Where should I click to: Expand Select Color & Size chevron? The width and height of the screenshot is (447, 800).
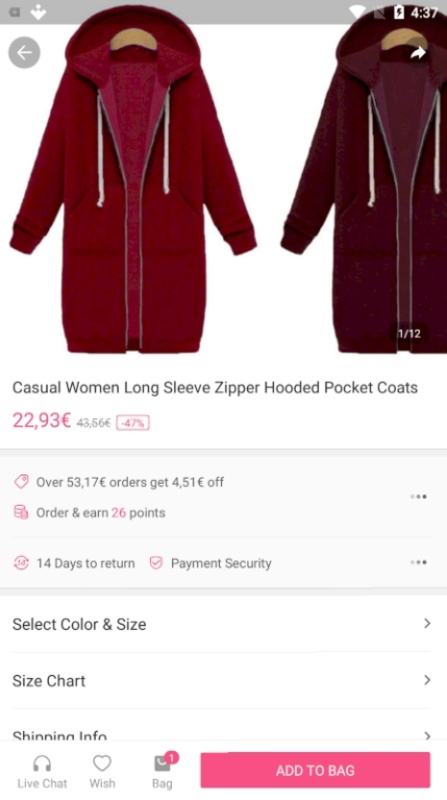[x=427, y=623]
